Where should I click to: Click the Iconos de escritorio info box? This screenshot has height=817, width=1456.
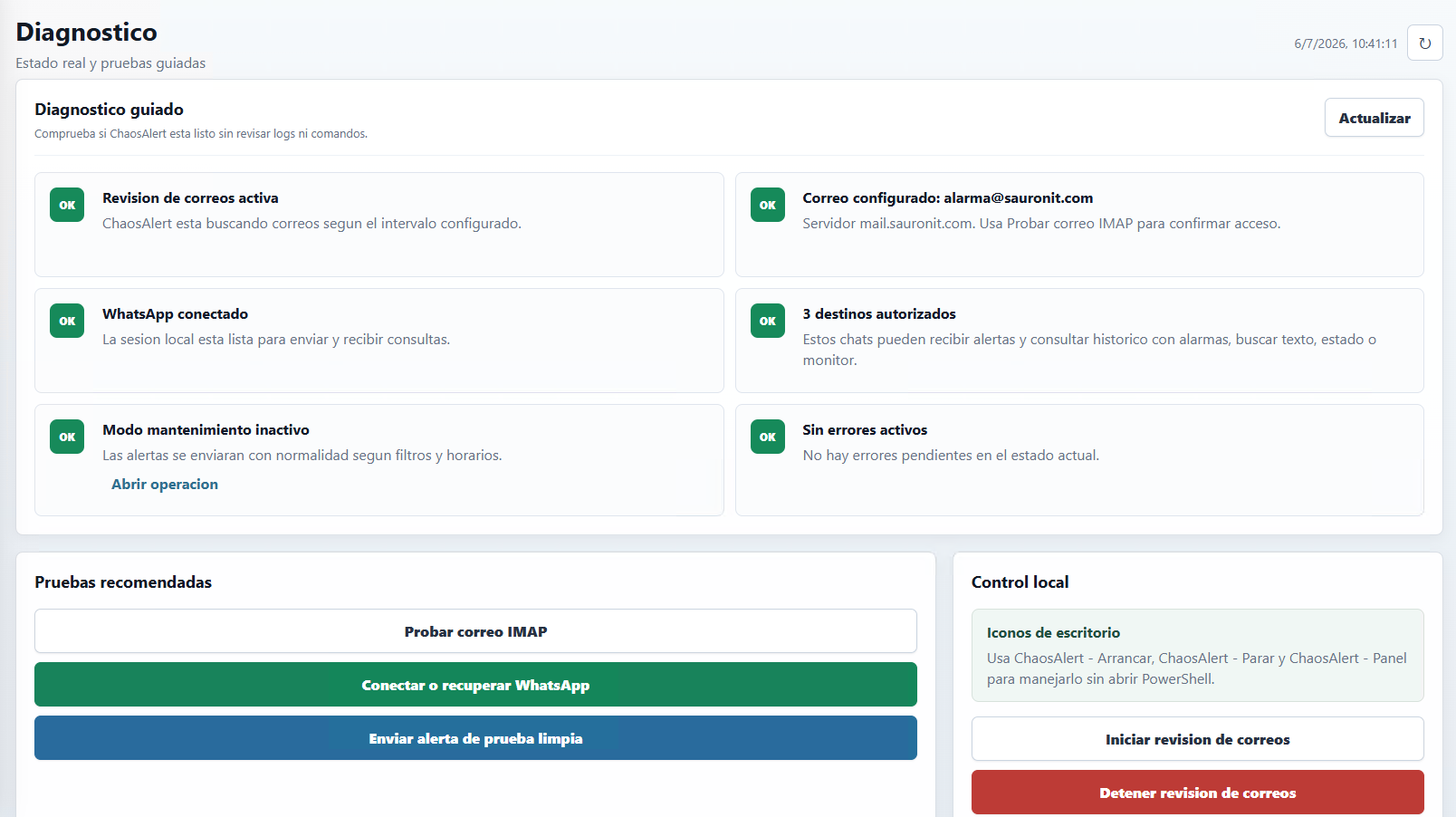[1197, 655]
